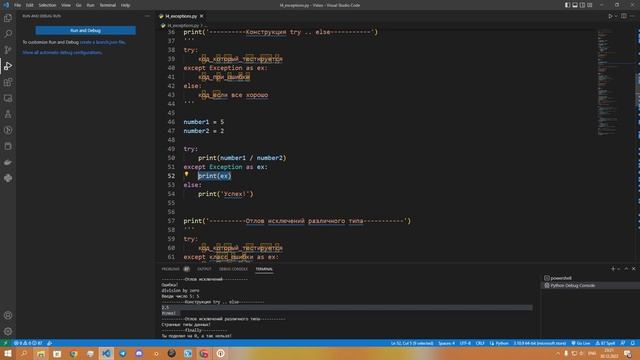
Task: Open the Source Control view
Action: tap(8, 50)
